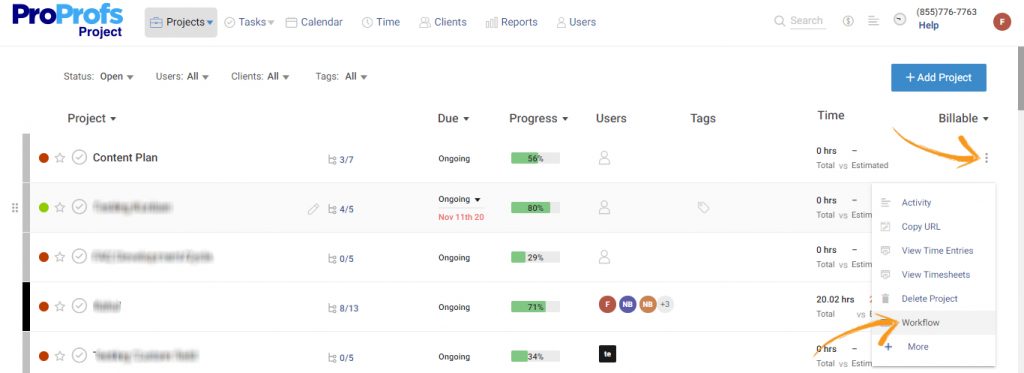Click the green status dot in 80% row
1024x373 pixels.
click(x=44, y=207)
